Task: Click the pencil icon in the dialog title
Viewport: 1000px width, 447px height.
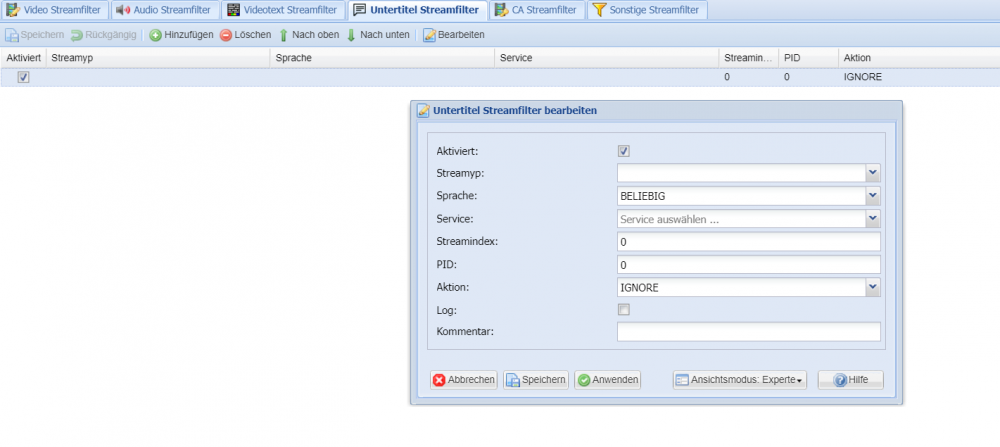Action: [423, 110]
